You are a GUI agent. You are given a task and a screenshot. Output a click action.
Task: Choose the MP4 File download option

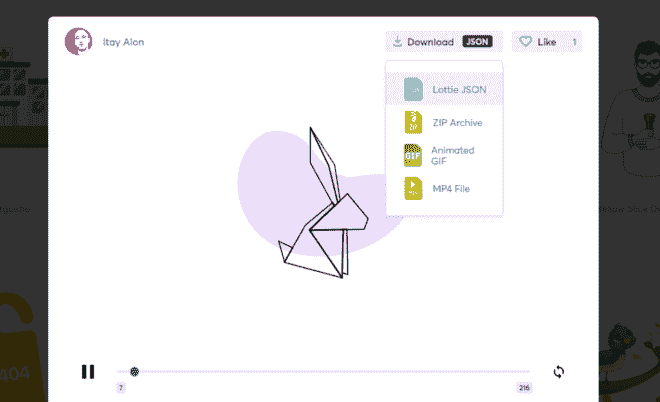click(444, 189)
